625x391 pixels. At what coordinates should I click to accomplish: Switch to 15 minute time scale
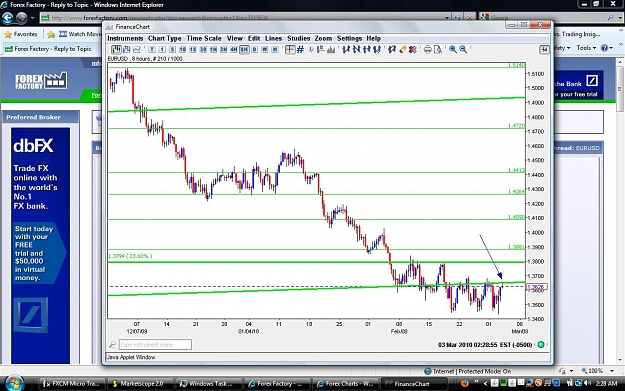pyautogui.click(x=193, y=49)
